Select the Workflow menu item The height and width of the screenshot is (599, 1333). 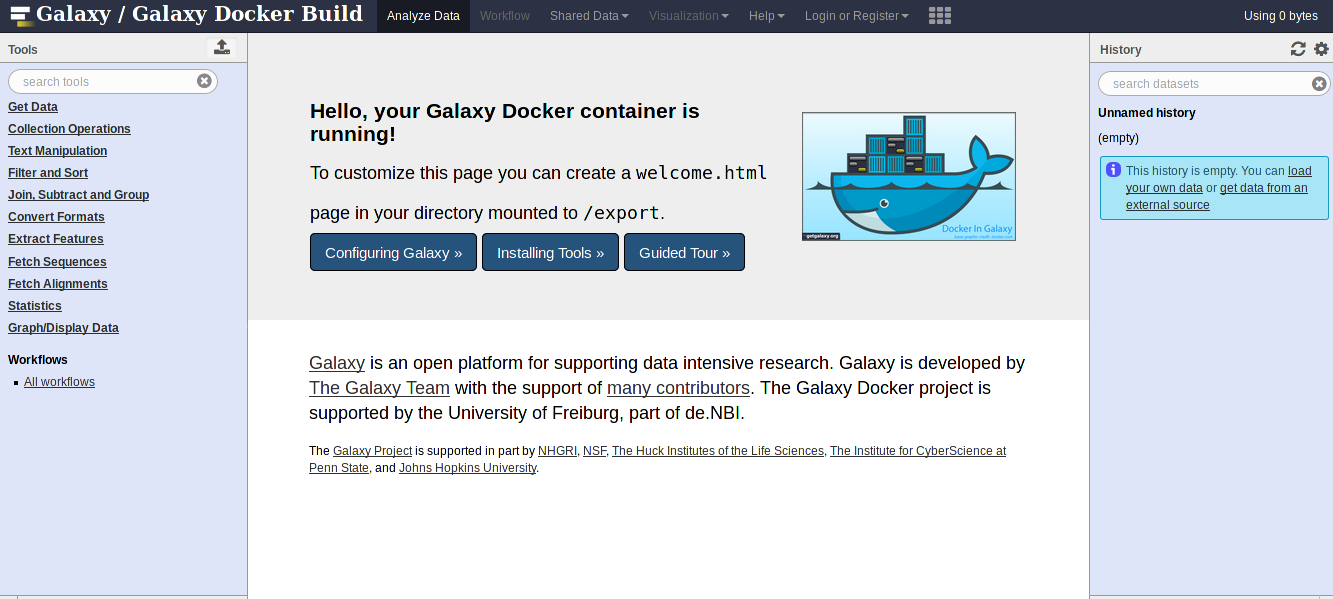point(504,15)
